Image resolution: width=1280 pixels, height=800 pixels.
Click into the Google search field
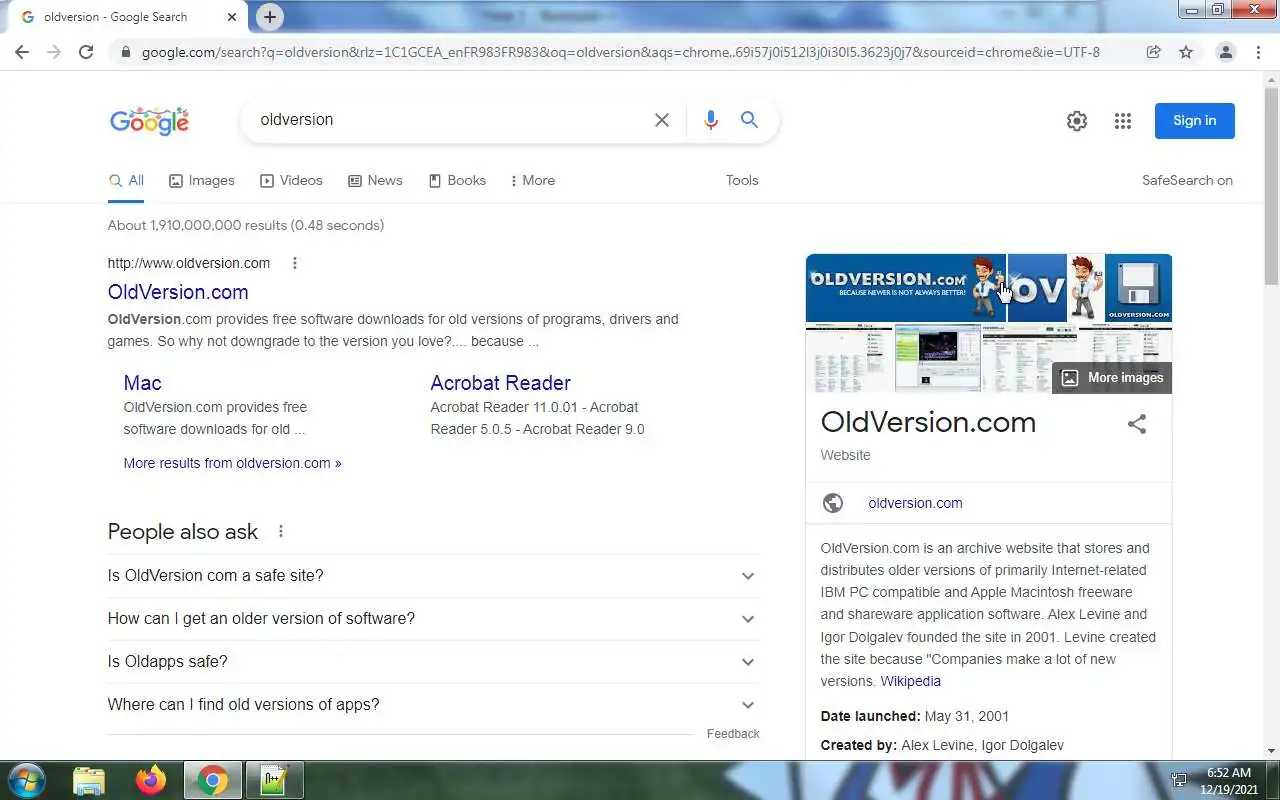(450, 120)
